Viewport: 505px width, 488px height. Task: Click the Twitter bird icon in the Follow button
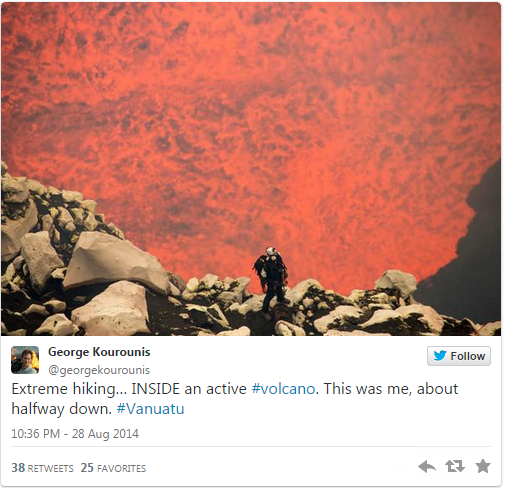pyautogui.click(x=440, y=356)
